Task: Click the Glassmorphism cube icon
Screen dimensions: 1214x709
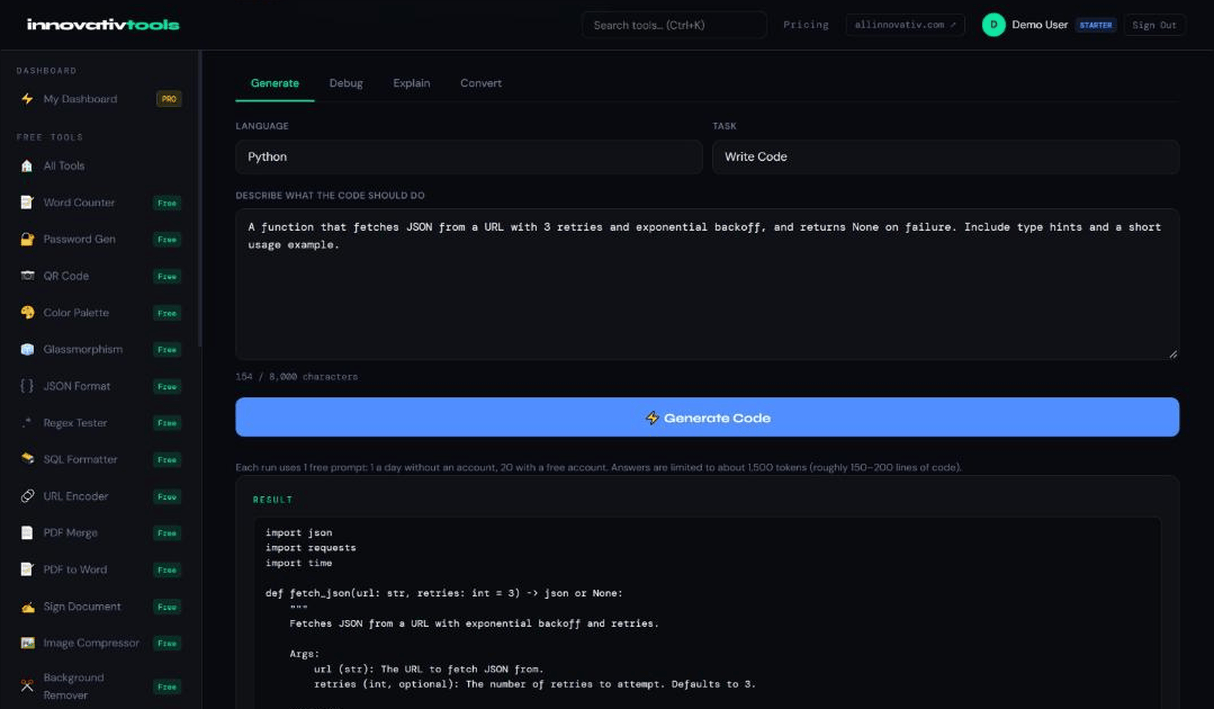Action: 27,350
